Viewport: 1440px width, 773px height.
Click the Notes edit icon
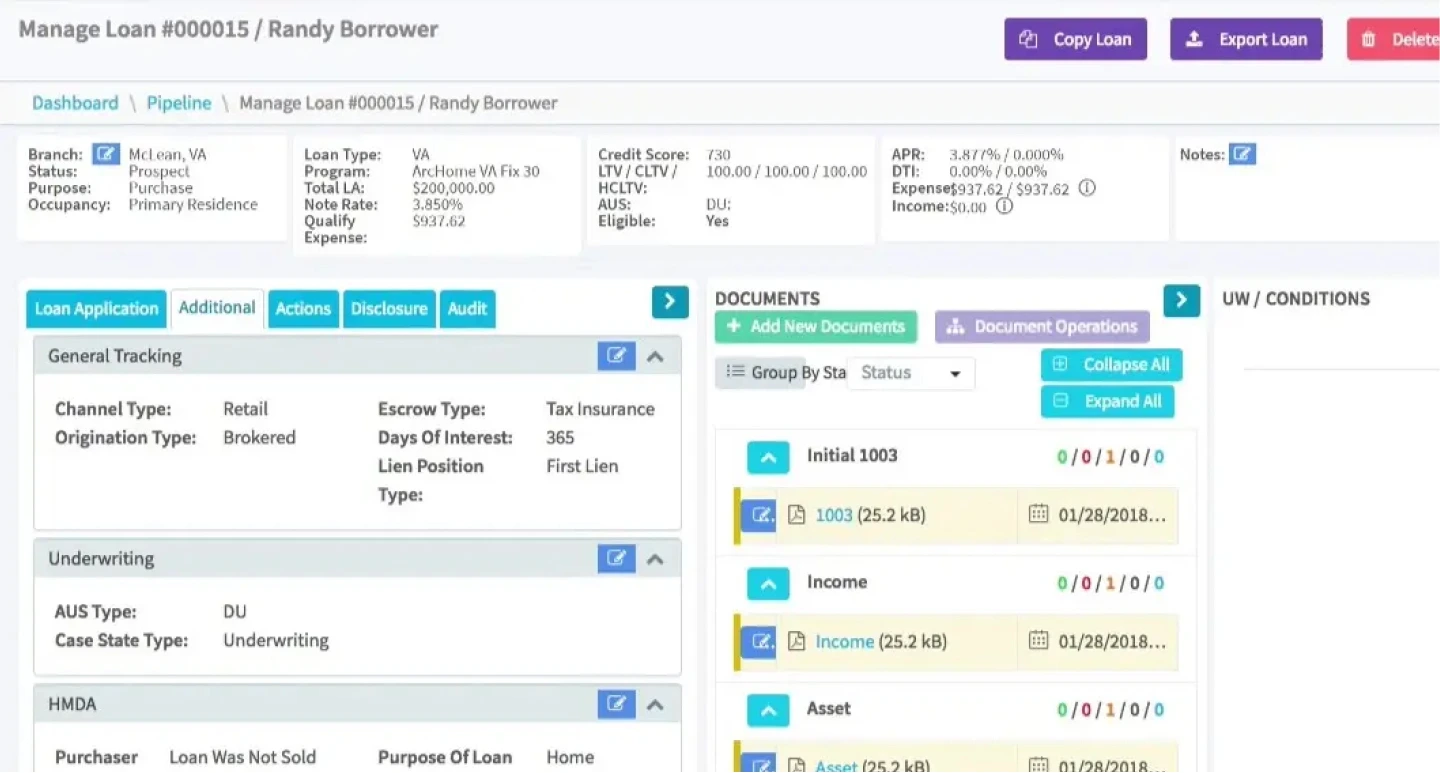(x=1241, y=153)
